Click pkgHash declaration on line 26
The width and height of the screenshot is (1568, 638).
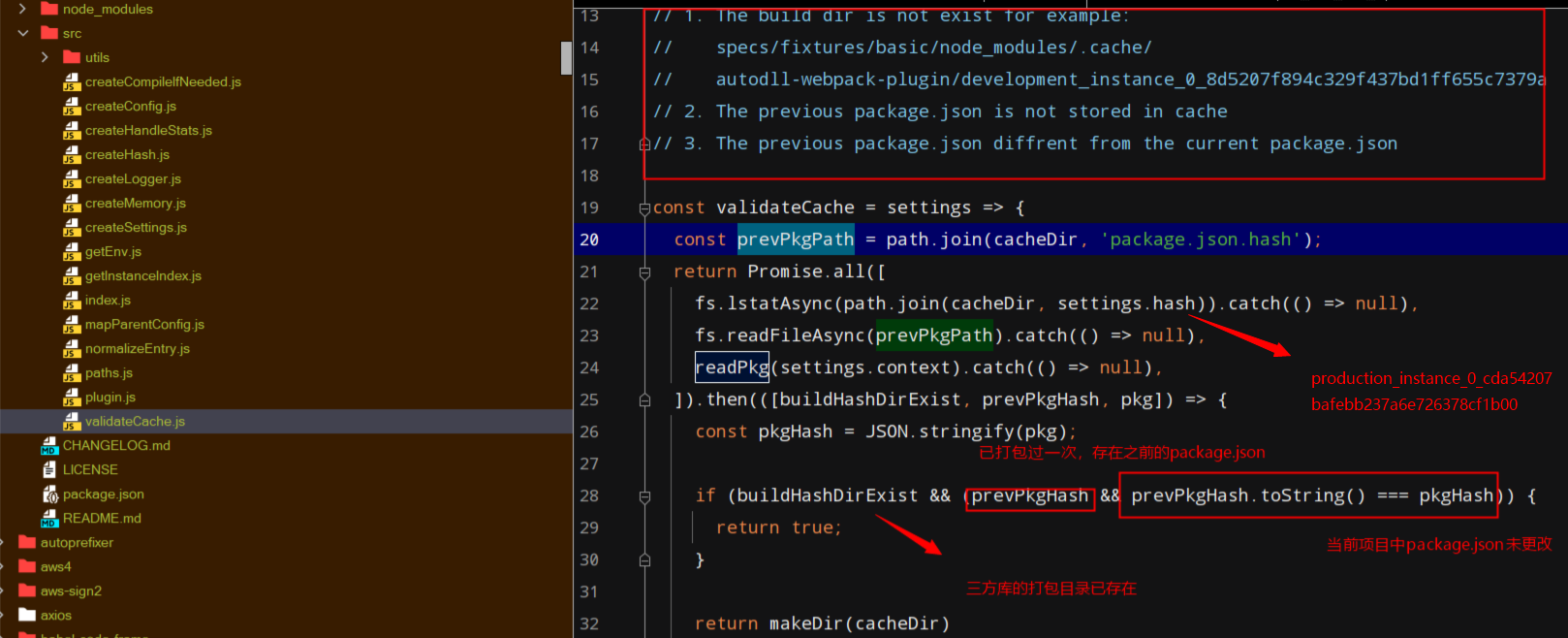[x=795, y=431]
